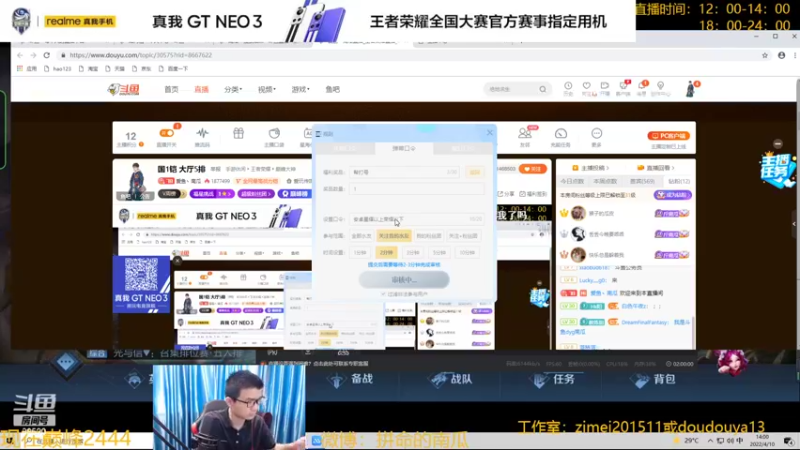The image size is (800, 450).
Task: Click the purple become-fan button in the ranking panel
Action: point(672,195)
